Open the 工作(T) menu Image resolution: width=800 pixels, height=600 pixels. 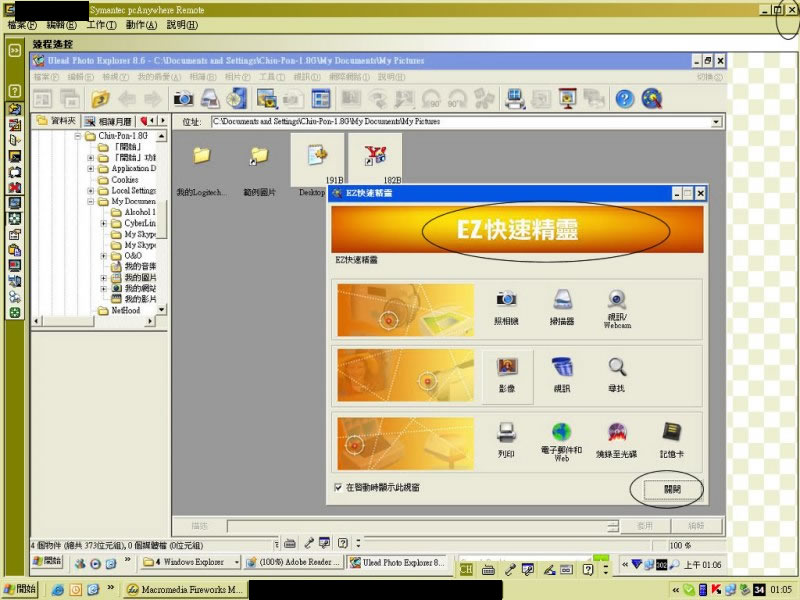coord(101,24)
